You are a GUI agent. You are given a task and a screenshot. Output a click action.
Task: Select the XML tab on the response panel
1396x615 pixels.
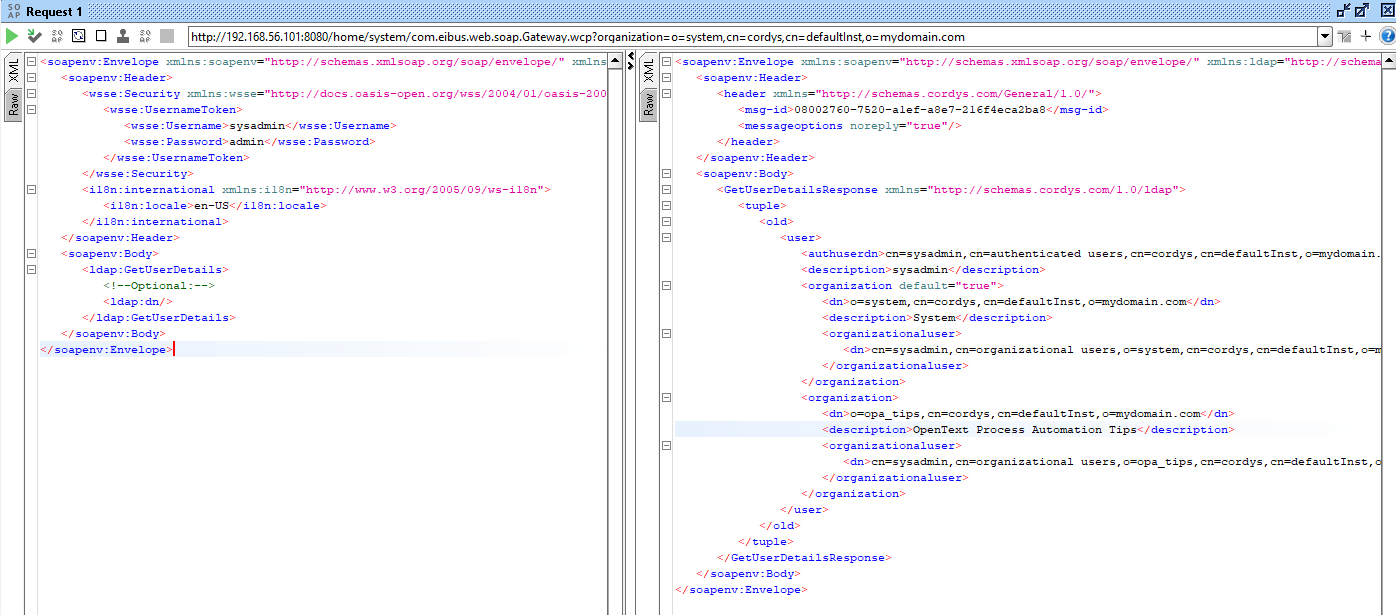coord(648,72)
